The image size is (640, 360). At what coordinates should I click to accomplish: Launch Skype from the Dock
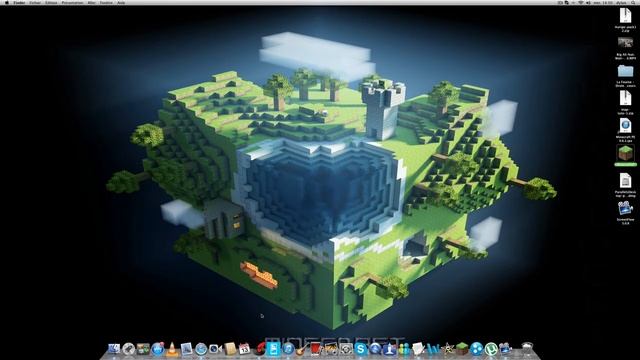click(361, 349)
